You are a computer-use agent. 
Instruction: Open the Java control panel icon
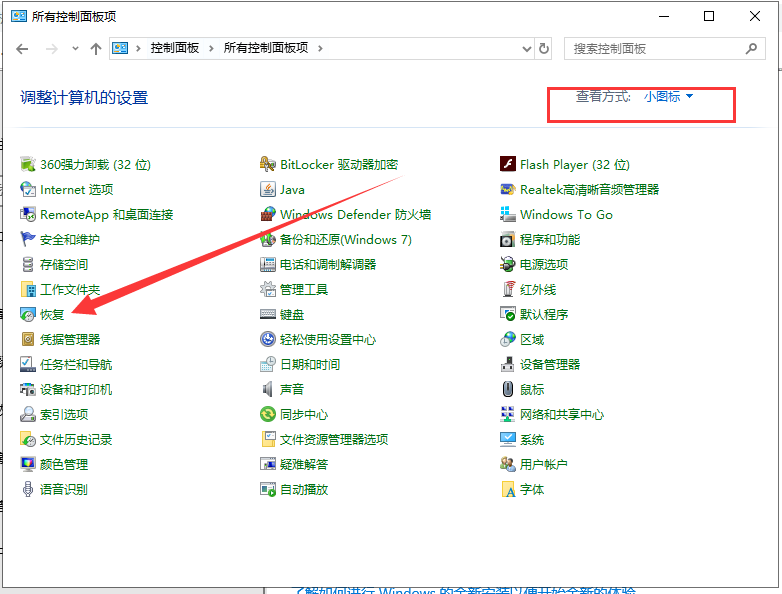pyautogui.click(x=268, y=189)
